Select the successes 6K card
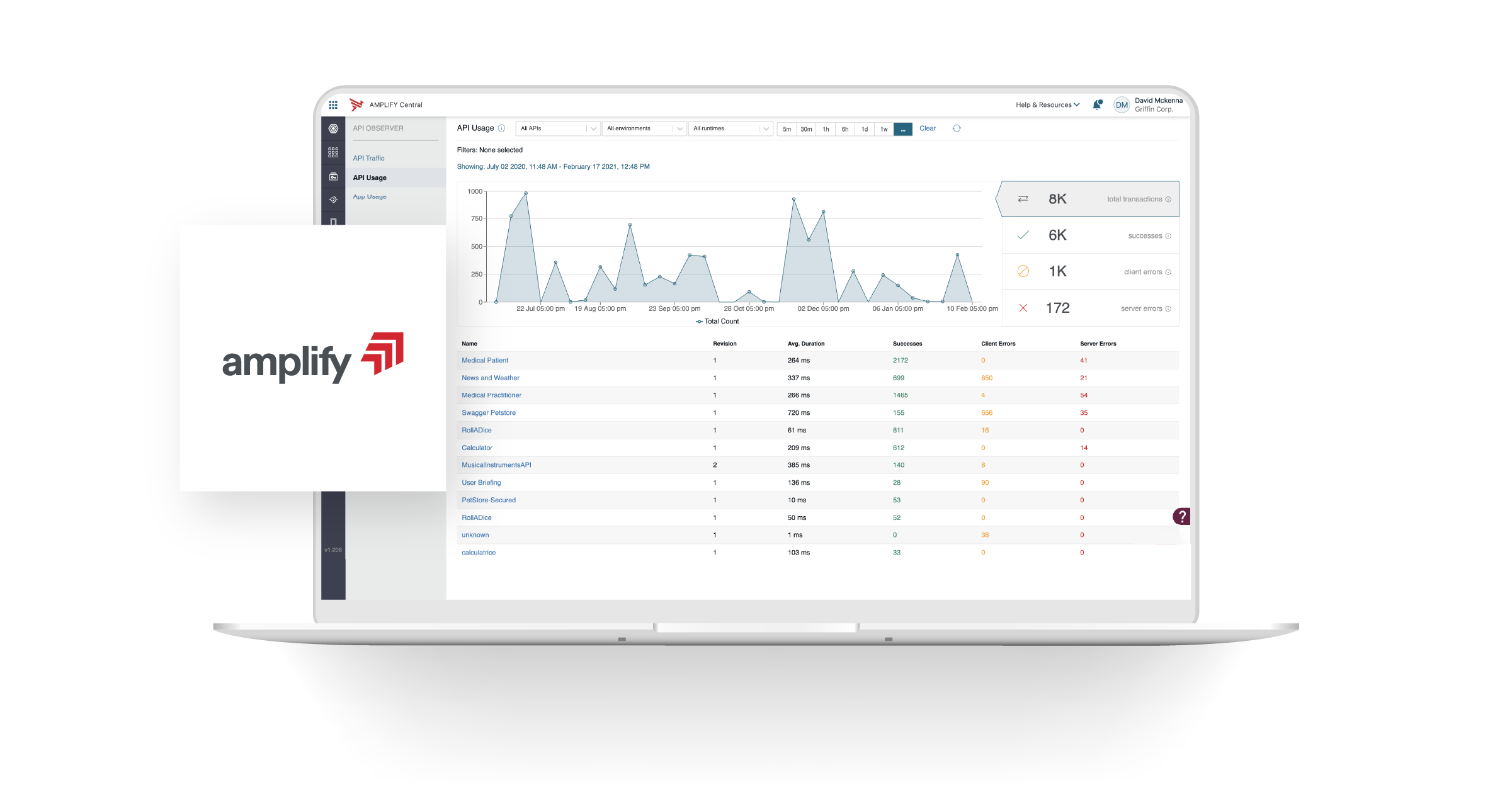The height and width of the screenshot is (790, 1512). click(1090, 235)
